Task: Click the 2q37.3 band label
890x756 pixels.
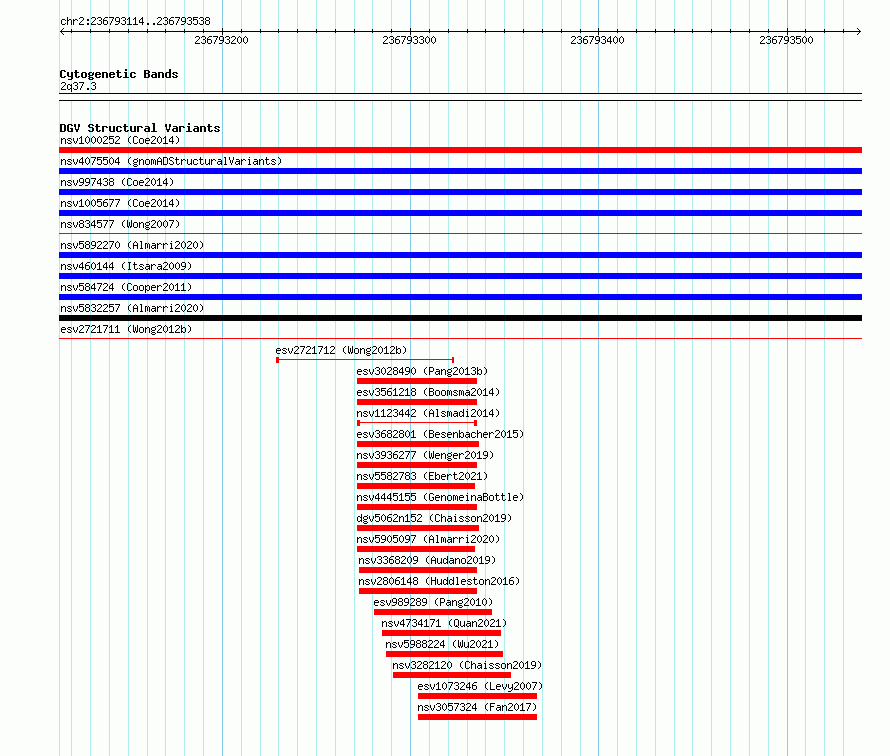Action: (x=78, y=86)
